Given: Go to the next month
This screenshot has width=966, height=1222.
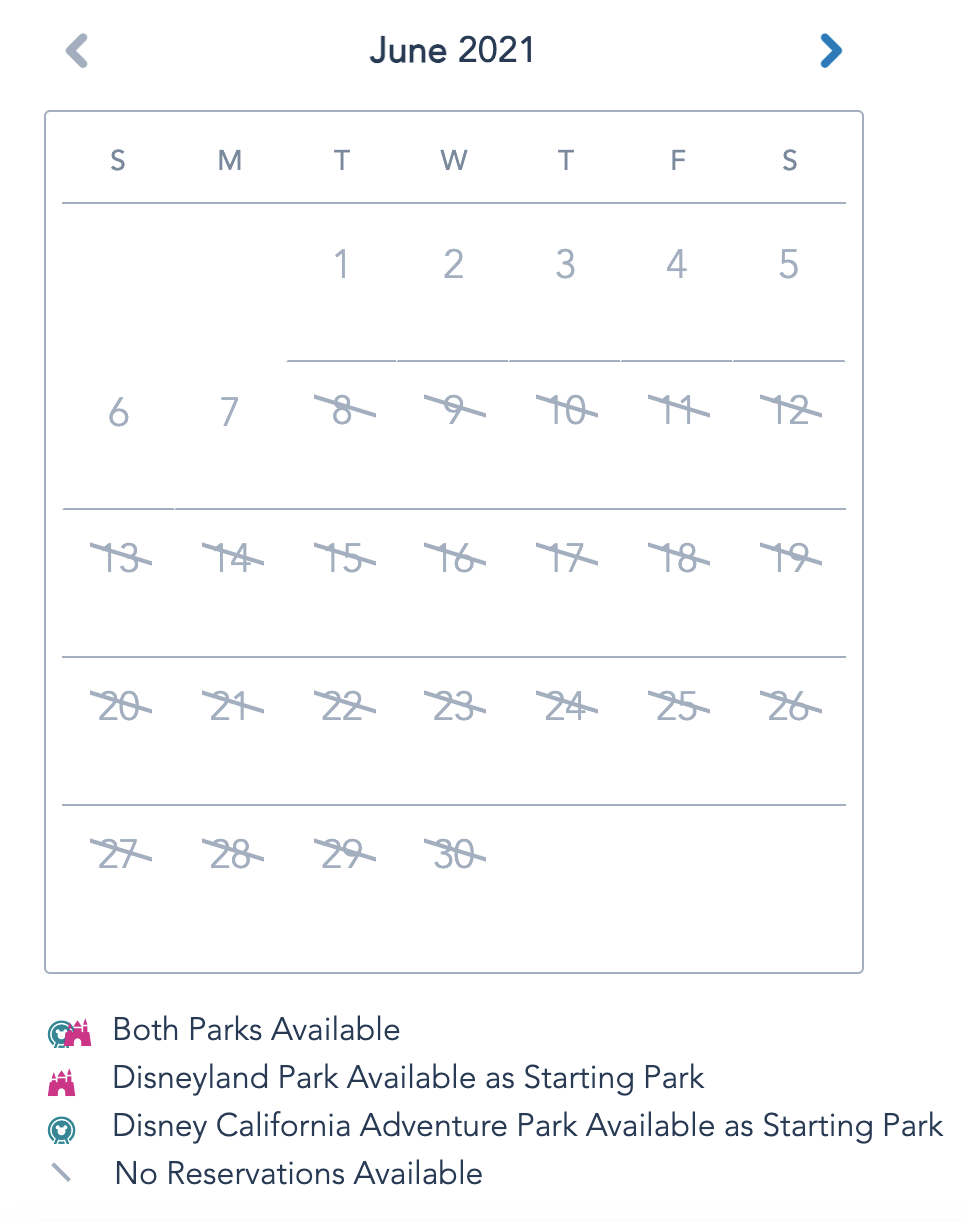Looking at the screenshot, I should [830, 51].
